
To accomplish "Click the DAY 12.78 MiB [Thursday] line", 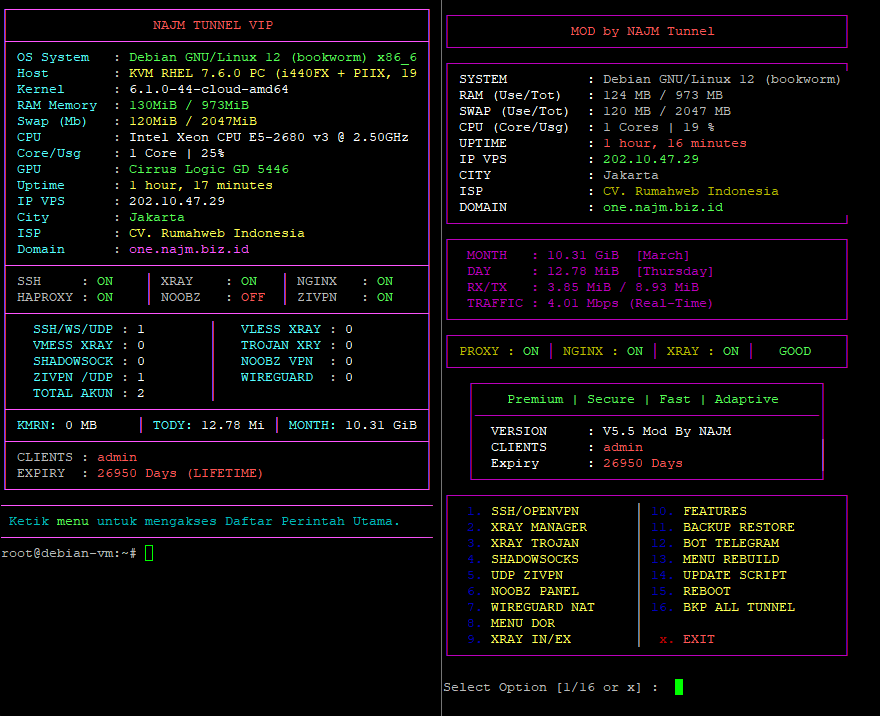I will [x=590, y=271].
